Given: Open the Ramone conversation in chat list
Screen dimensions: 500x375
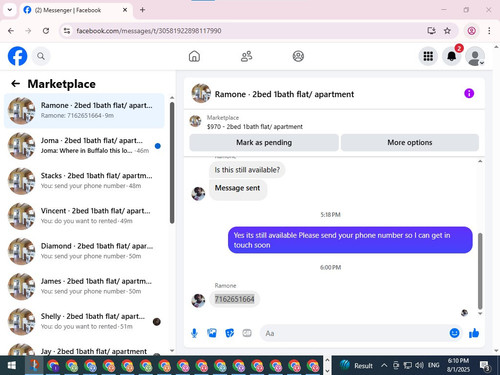Looking at the screenshot, I should (x=84, y=110).
